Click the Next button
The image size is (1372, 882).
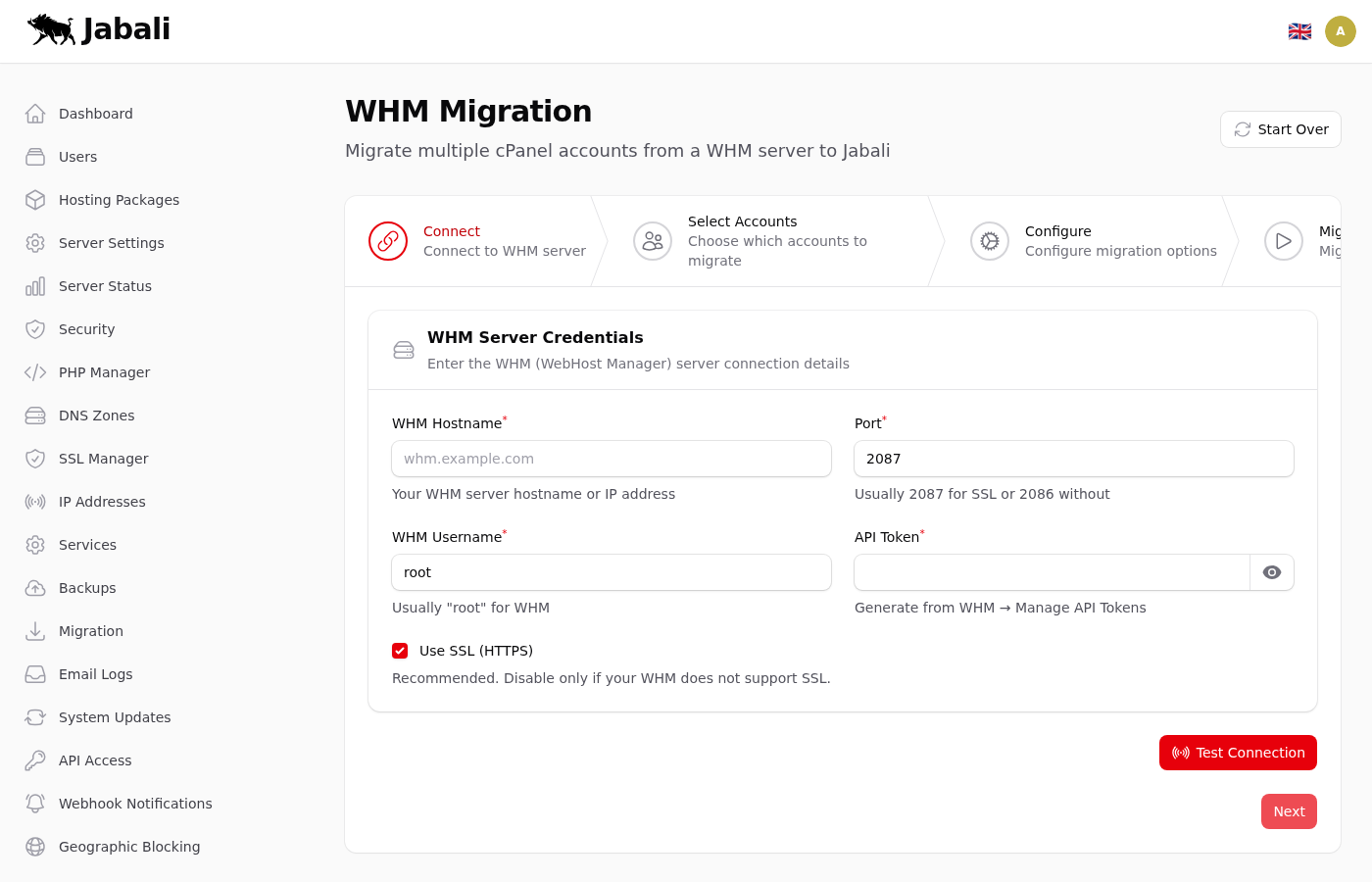click(x=1288, y=811)
